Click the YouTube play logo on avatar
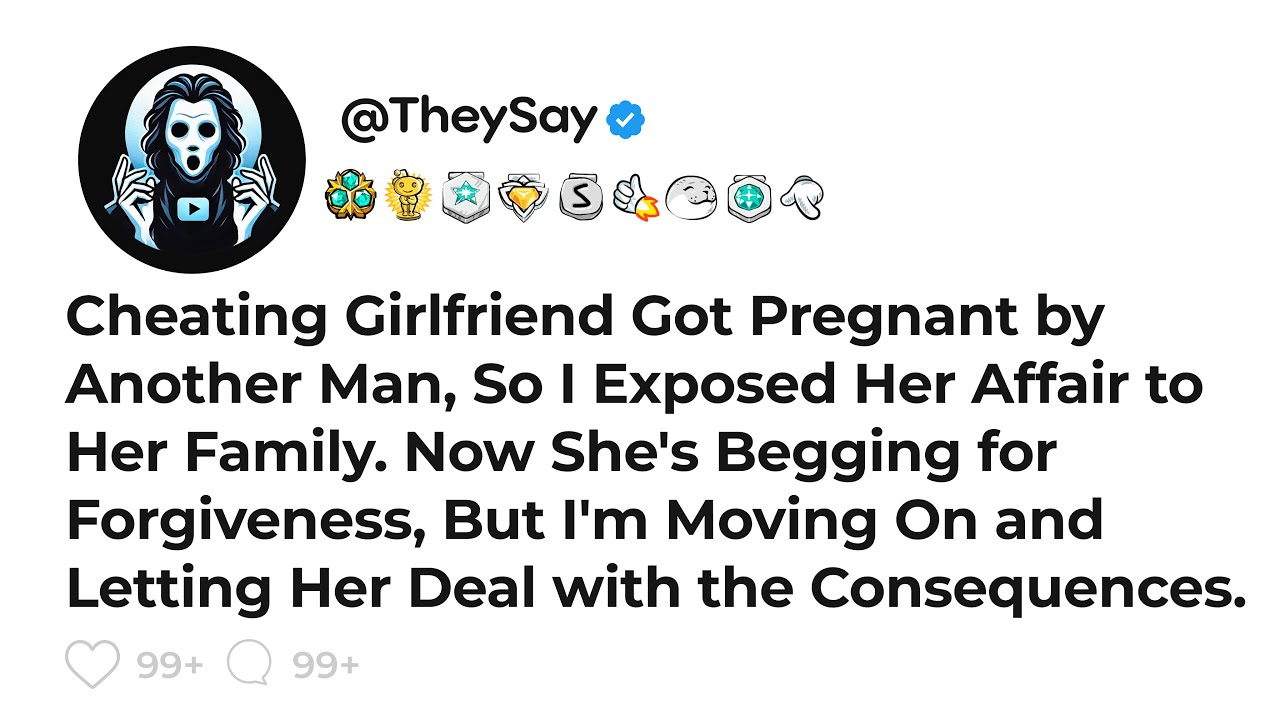The width and height of the screenshot is (1280, 720). point(191,209)
